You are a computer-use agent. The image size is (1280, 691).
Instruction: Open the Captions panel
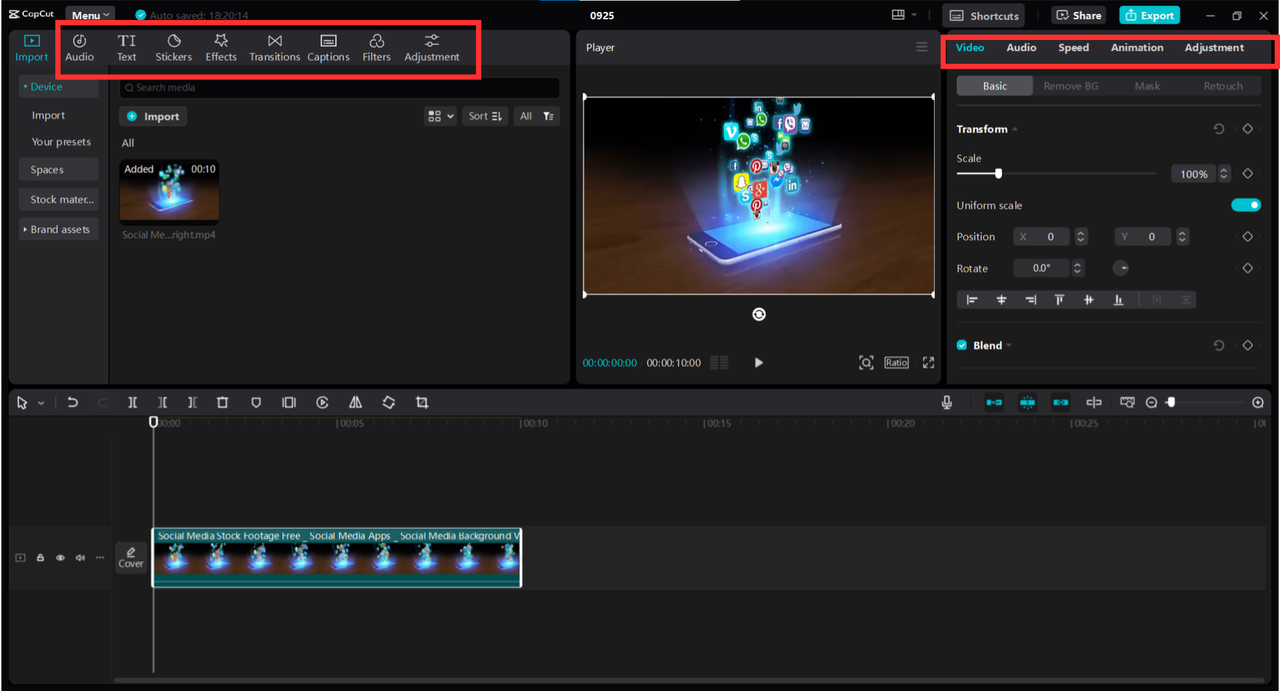point(328,47)
